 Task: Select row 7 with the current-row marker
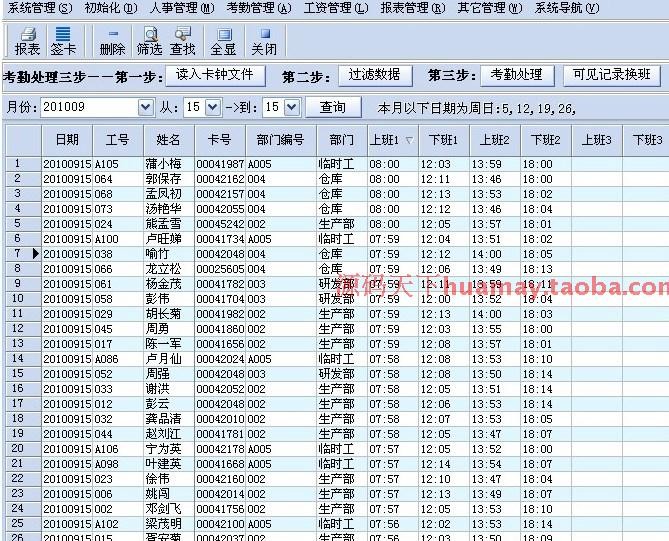coord(23,254)
